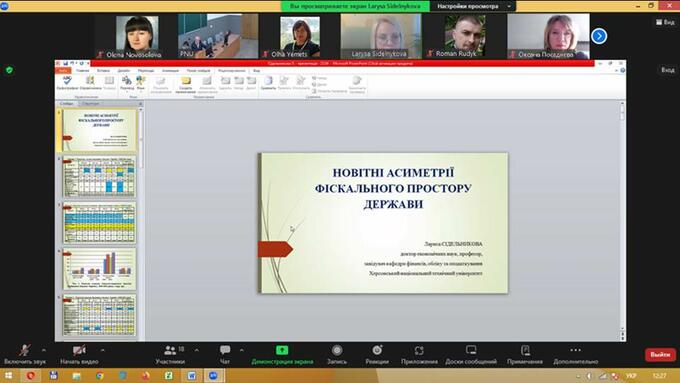Expand arrow next to Участники

pos(196,350)
